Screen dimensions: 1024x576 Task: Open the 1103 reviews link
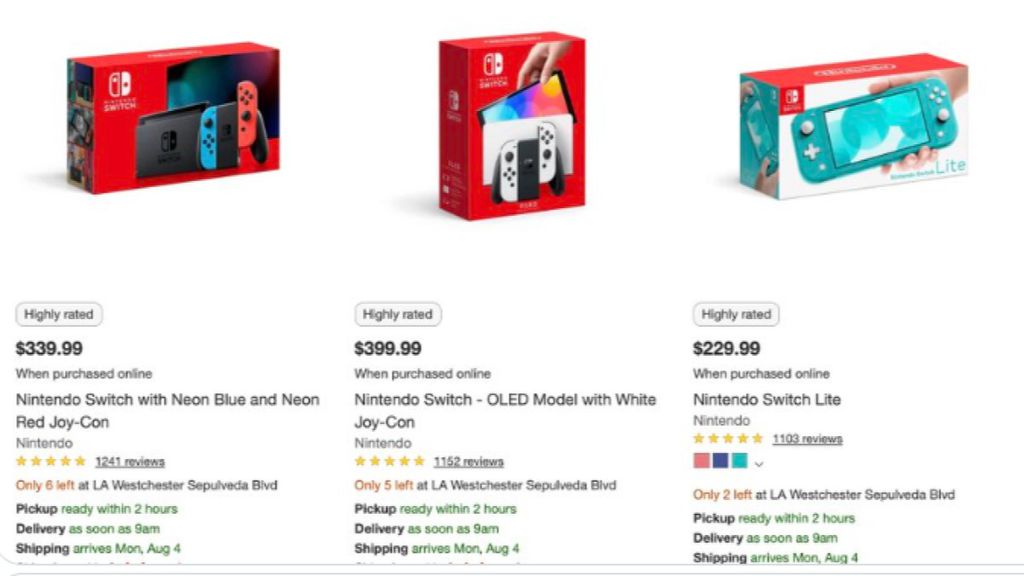(807, 439)
